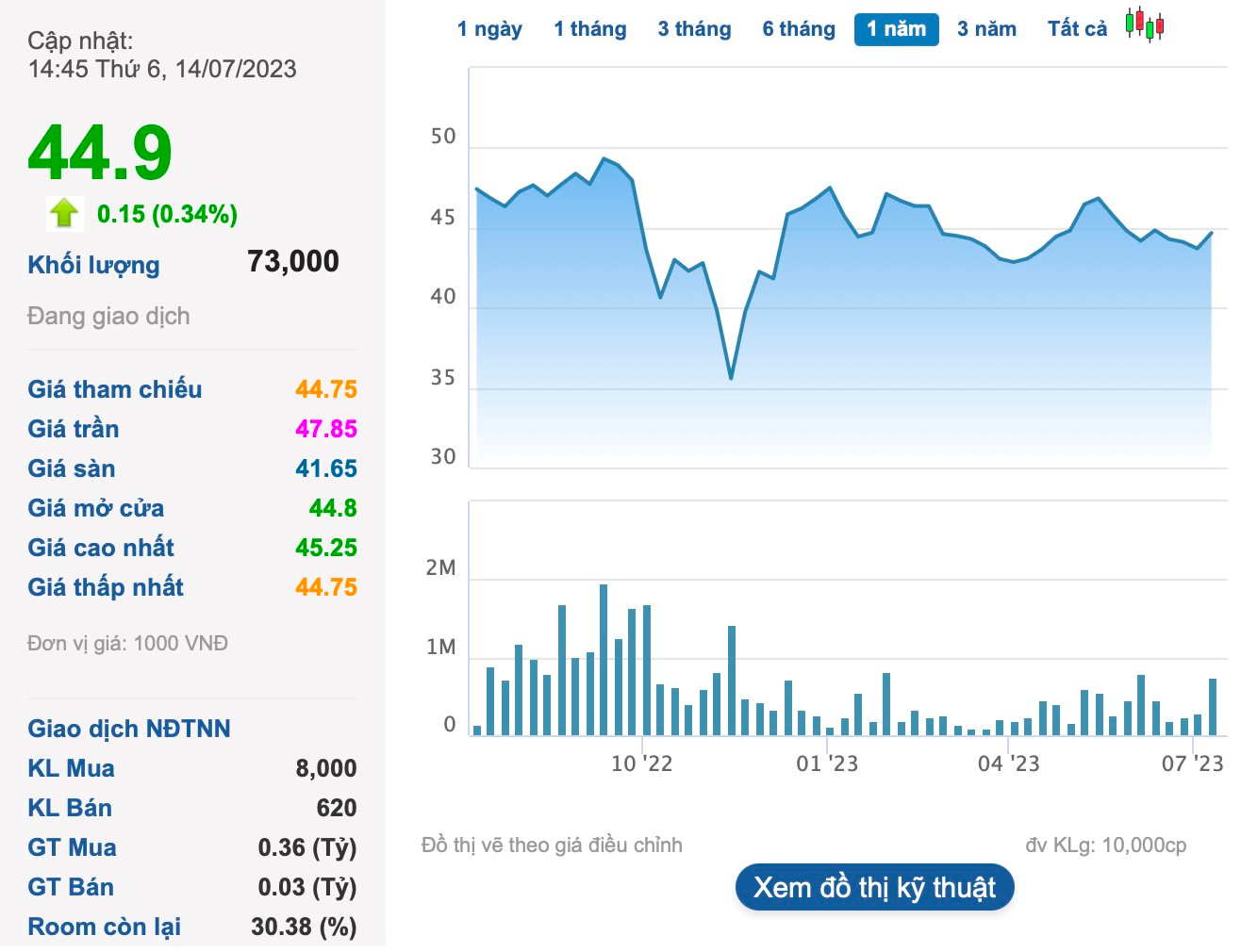Open 'Xem đồ thị kỹ thuật' technical chart
This screenshot has height=952, width=1241.
tap(875, 887)
